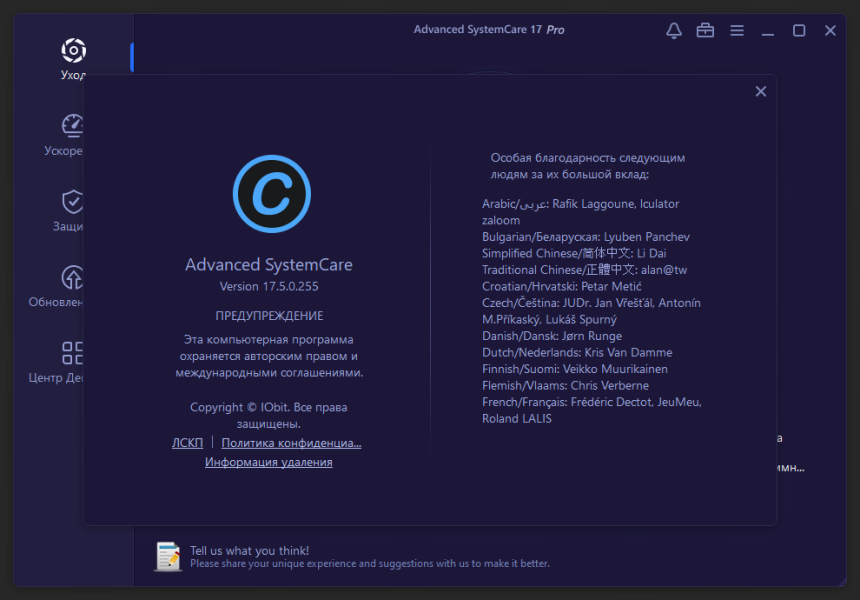The image size is (860, 600).
Task: Open the ЛСКП license link
Action: click(x=188, y=443)
